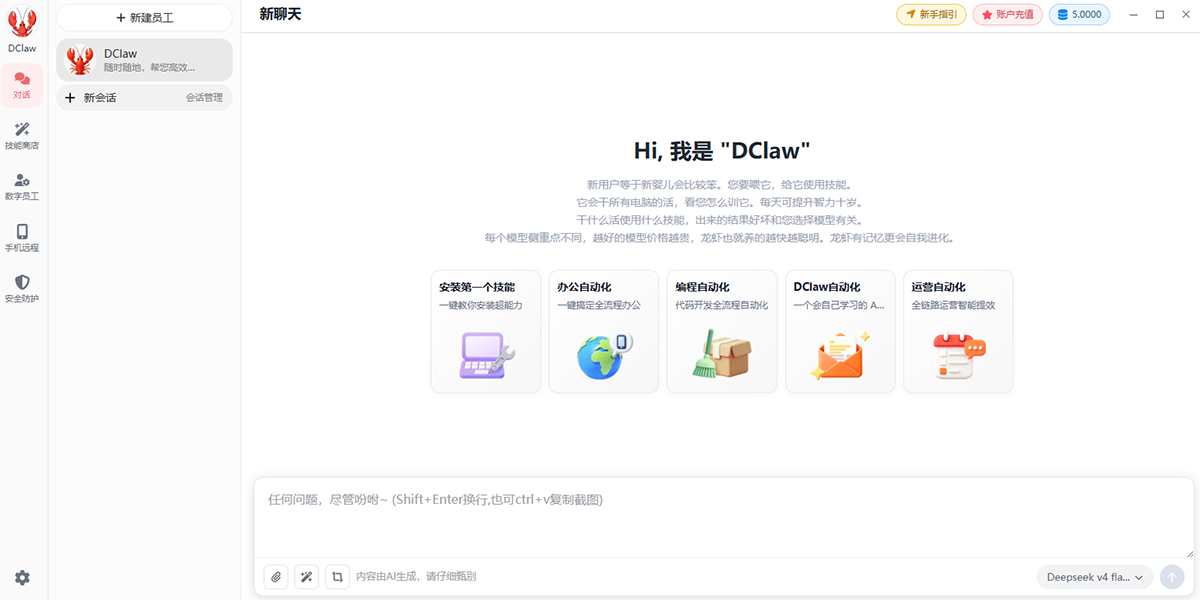This screenshot has width=1200, height=600.
Task: View the 5.0000 balance badge
Action: point(1079,15)
